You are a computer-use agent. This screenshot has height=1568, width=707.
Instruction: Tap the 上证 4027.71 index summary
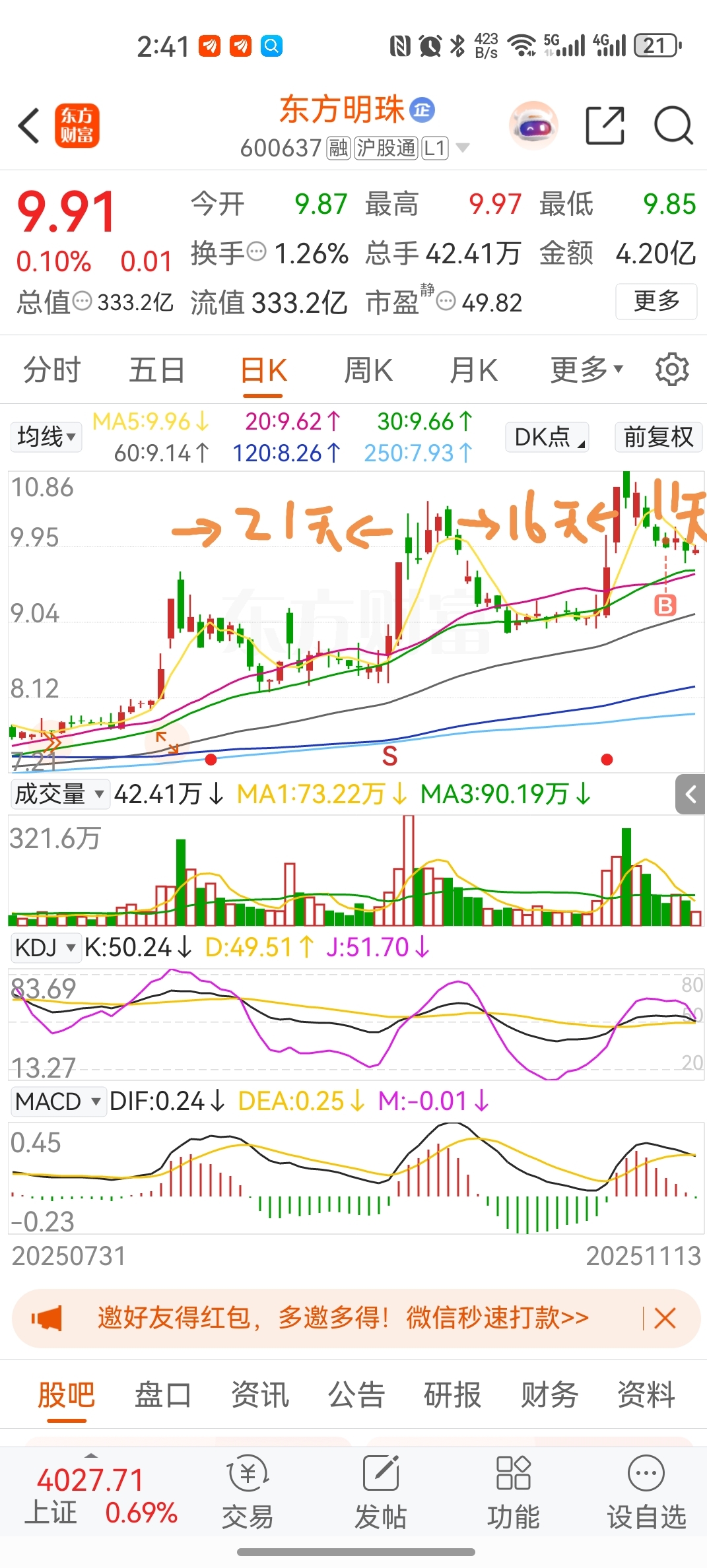click(x=100, y=1496)
